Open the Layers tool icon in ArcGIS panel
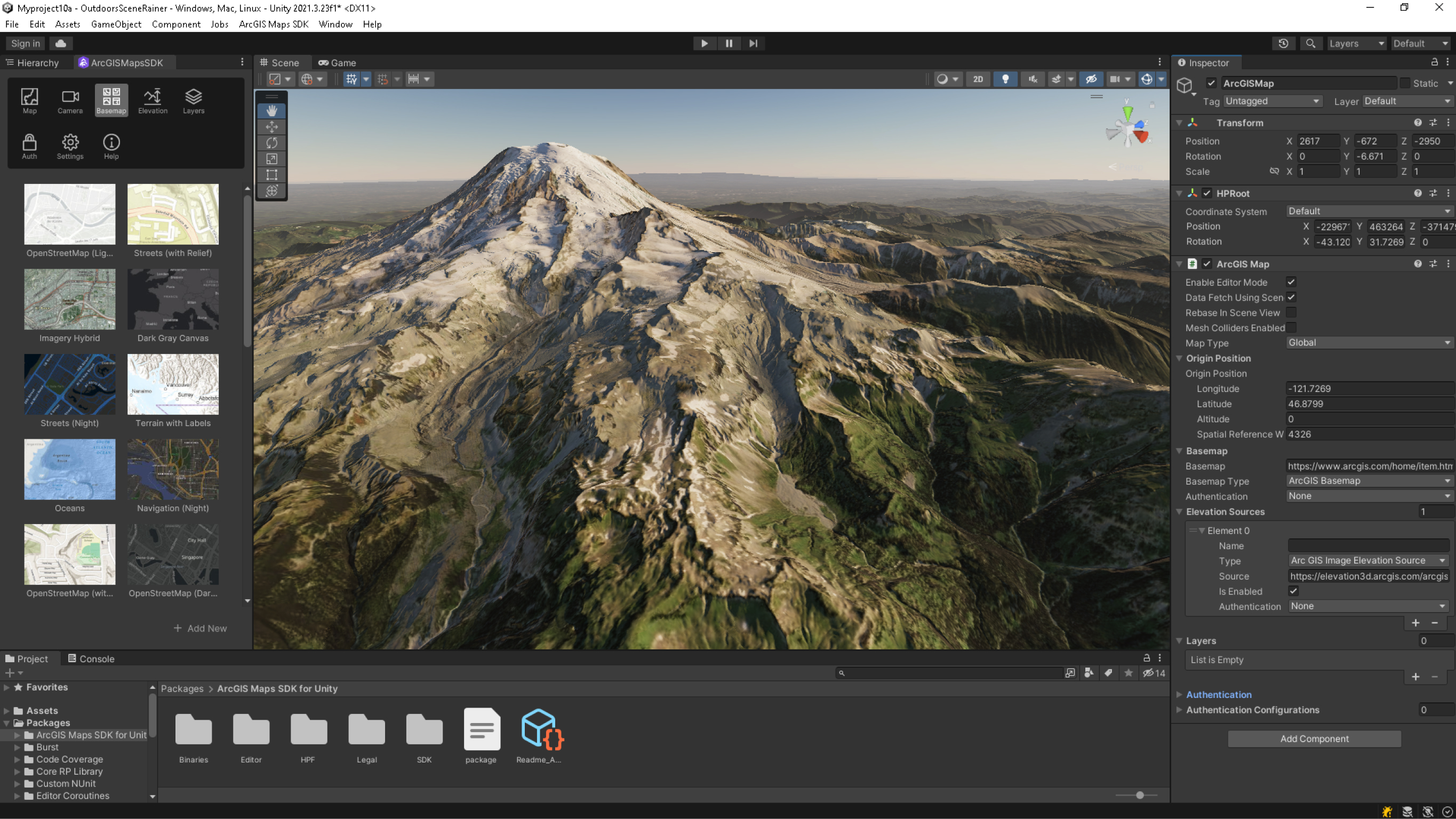The height and width of the screenshot is (819, 1456). [x=193, y=101]
